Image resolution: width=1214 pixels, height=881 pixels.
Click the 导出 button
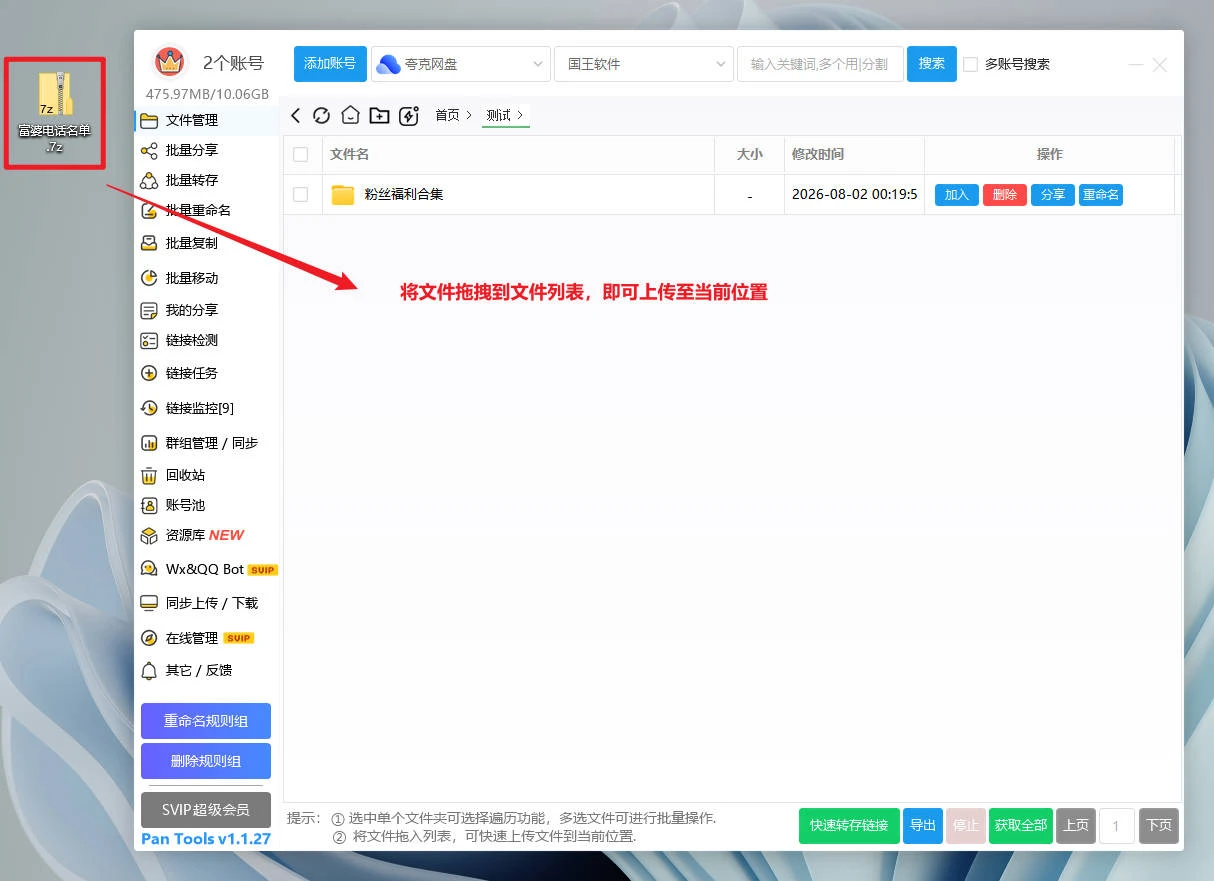click(x=923, y=826)
